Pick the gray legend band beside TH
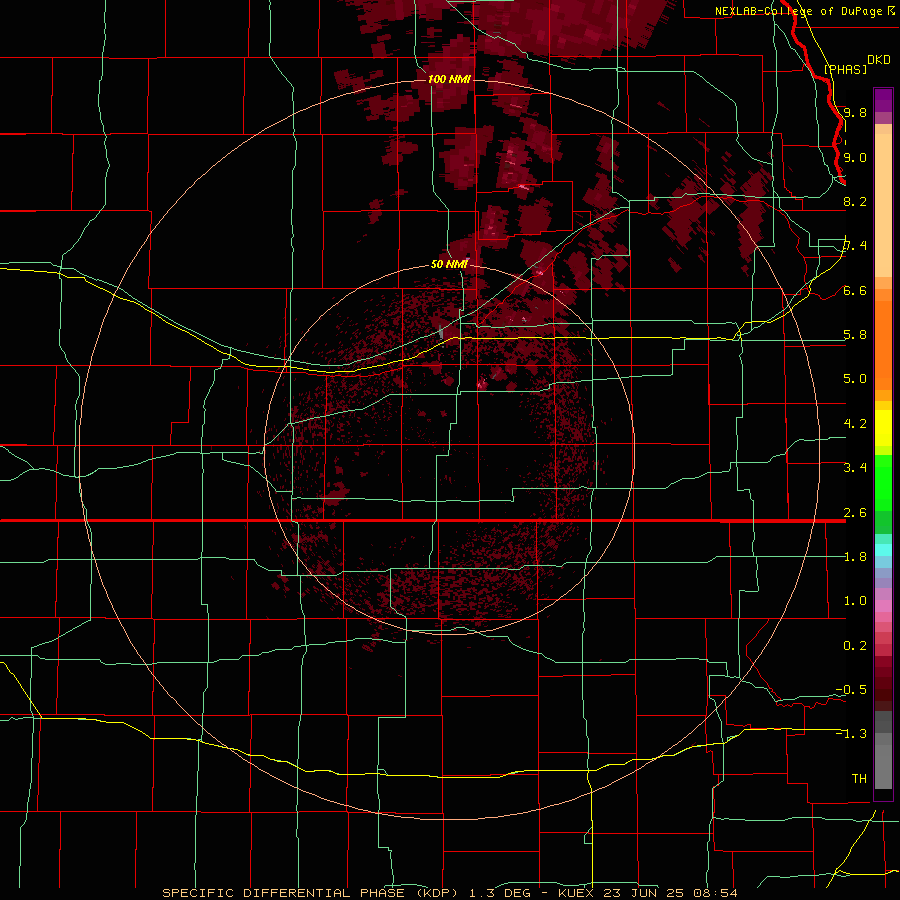 tap(883, 769)
